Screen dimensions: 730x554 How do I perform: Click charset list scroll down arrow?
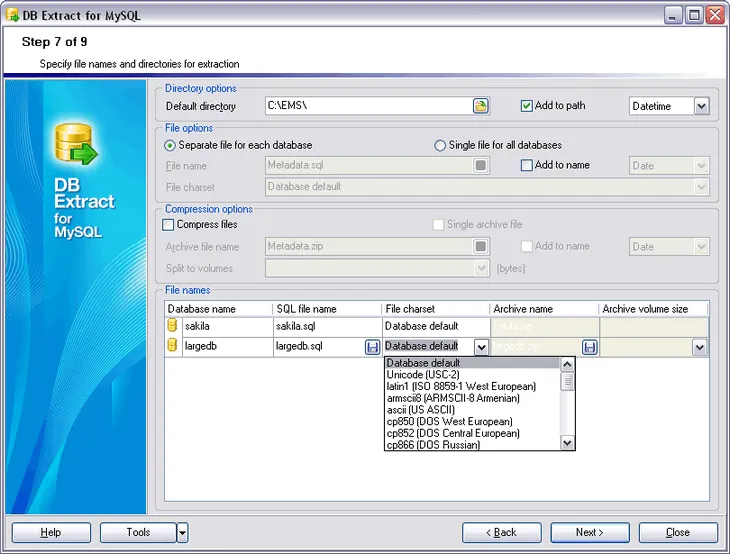(567, 443)
